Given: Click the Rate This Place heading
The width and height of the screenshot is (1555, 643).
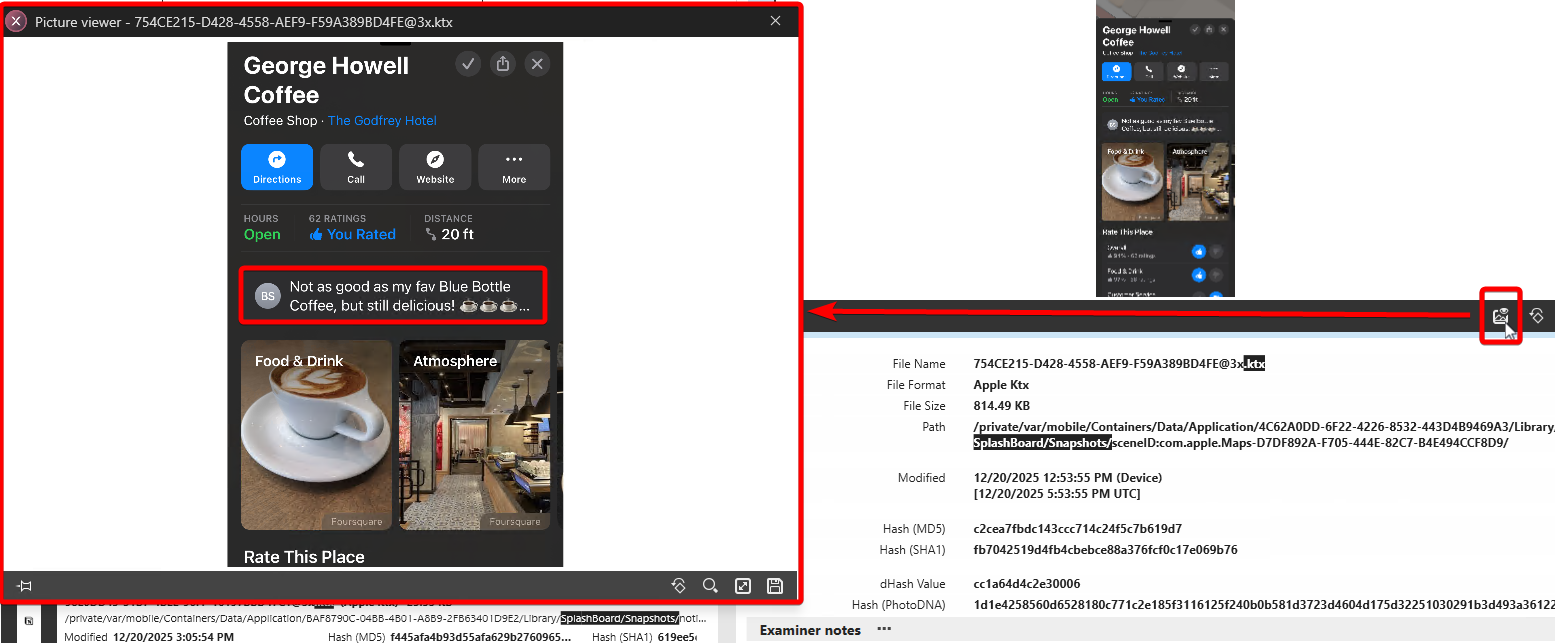Looking at the screenshot, I should [304, 557].
